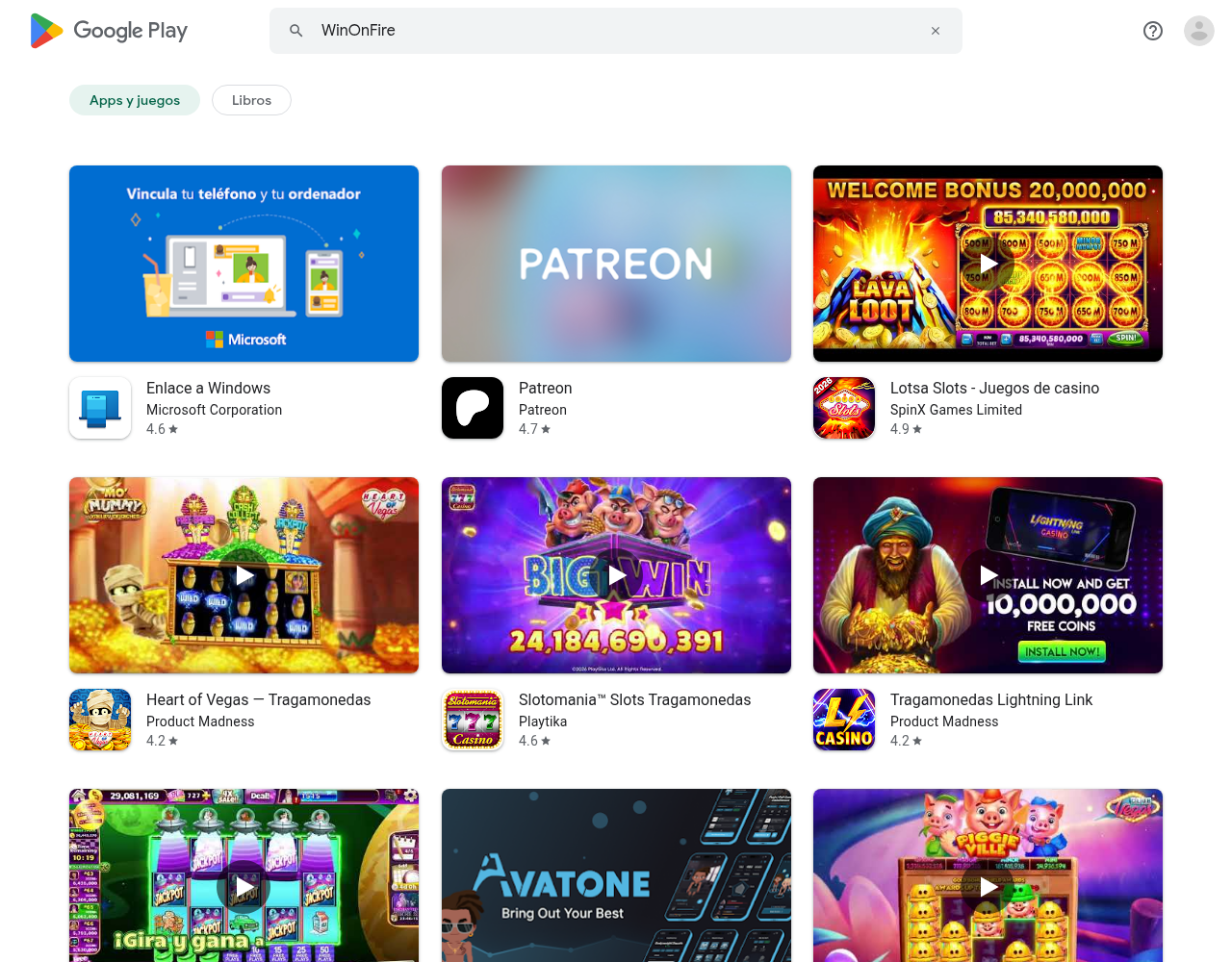Open the Heart of Vegas app icon
This screenshot has width=1232, height=962.
(100, 720)
